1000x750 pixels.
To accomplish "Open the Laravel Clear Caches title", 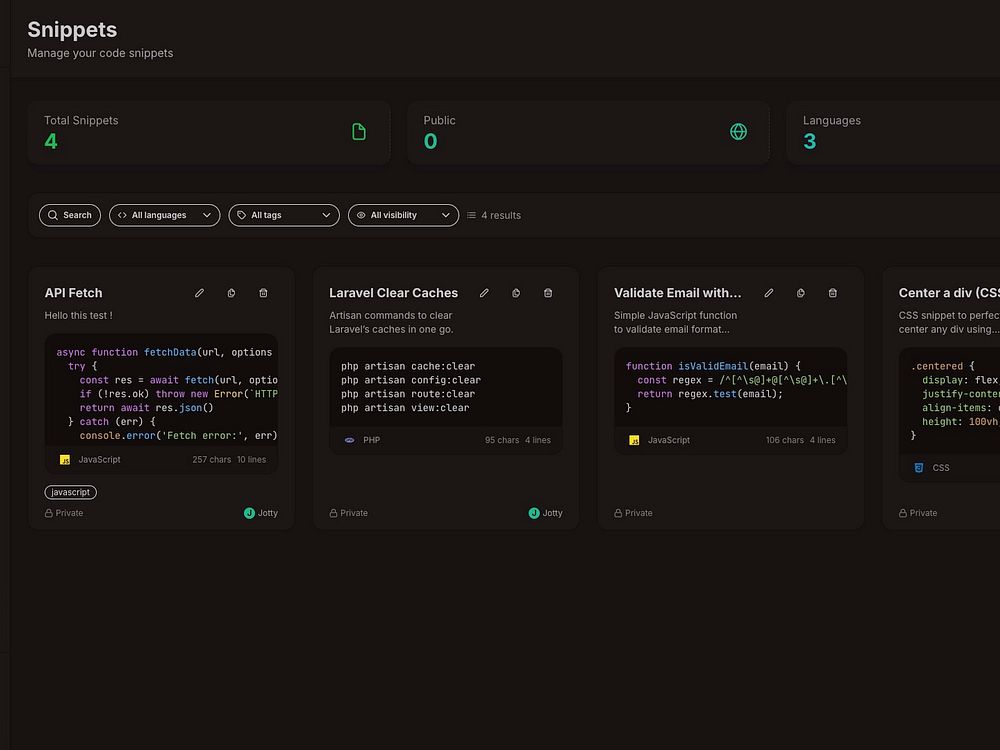I will (393, 293).
